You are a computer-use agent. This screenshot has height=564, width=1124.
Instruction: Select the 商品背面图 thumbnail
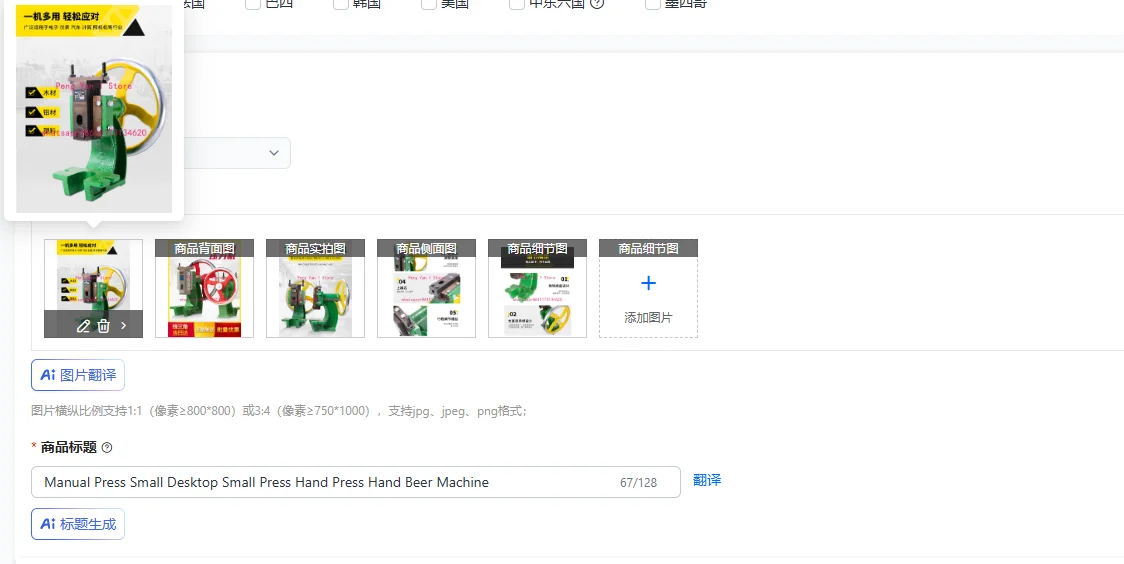tap(204, 288)
